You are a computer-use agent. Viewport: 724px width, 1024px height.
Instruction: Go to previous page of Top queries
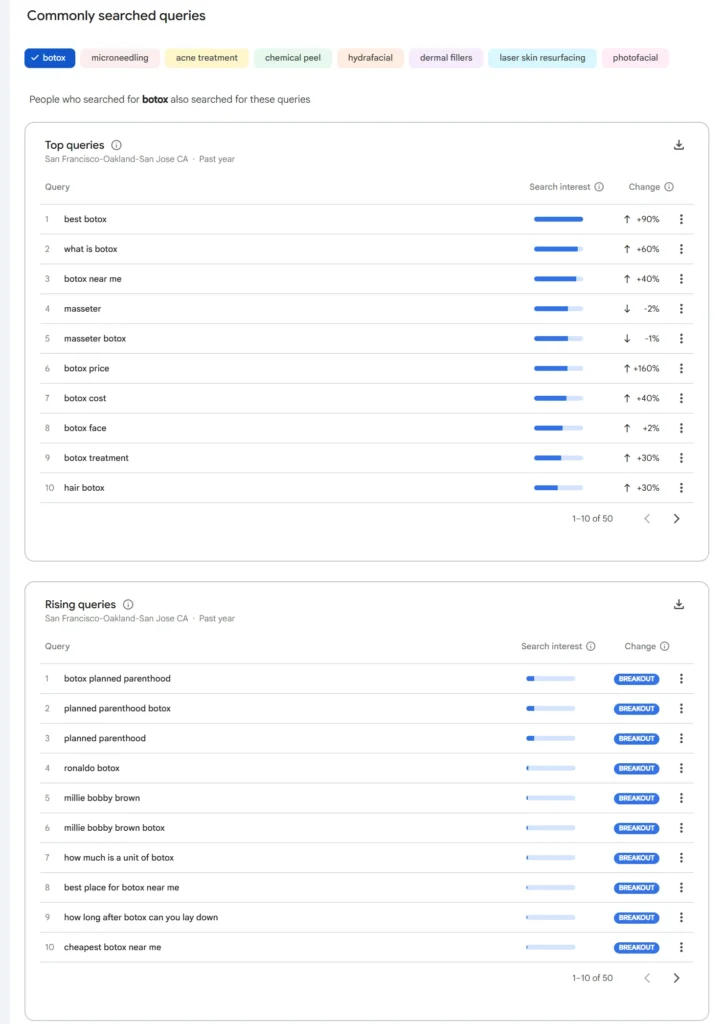pyautogui.click(x=647, y=519)
